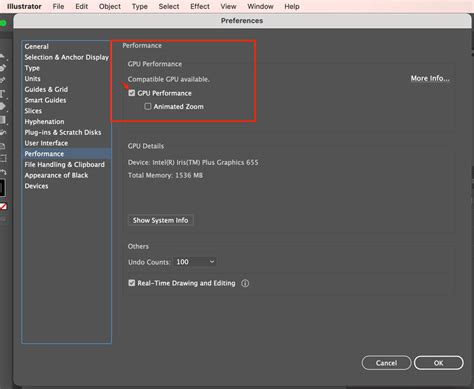Open the Edit menu
474x389 pixels.
point(81,6)
